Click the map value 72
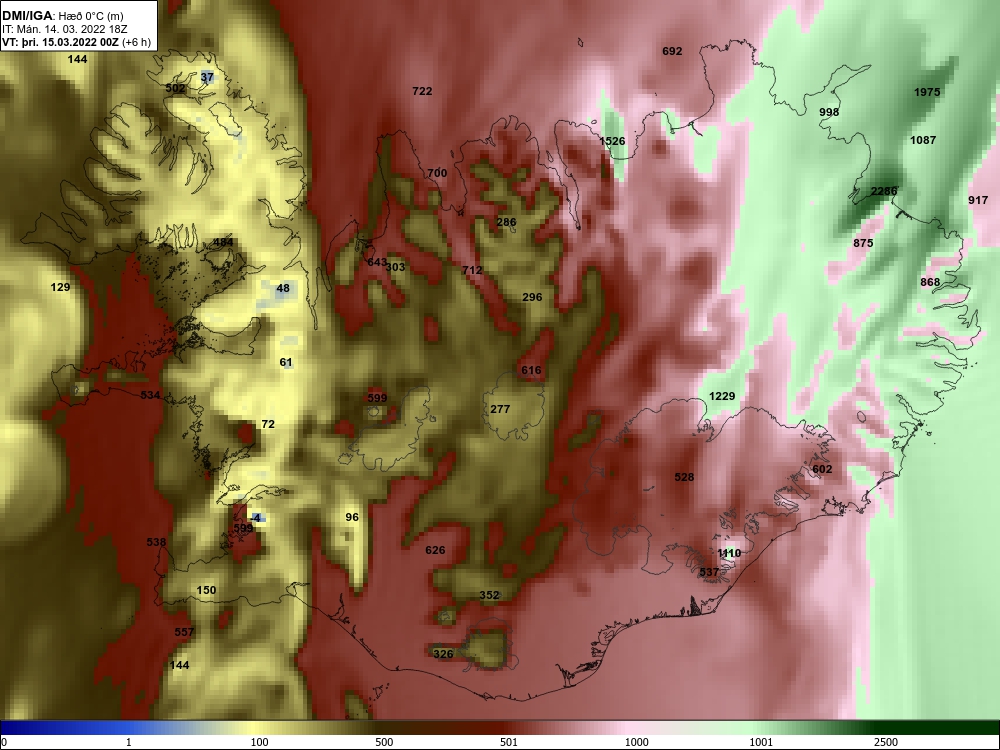1000x750 pixels. click(x=268, y=424)
